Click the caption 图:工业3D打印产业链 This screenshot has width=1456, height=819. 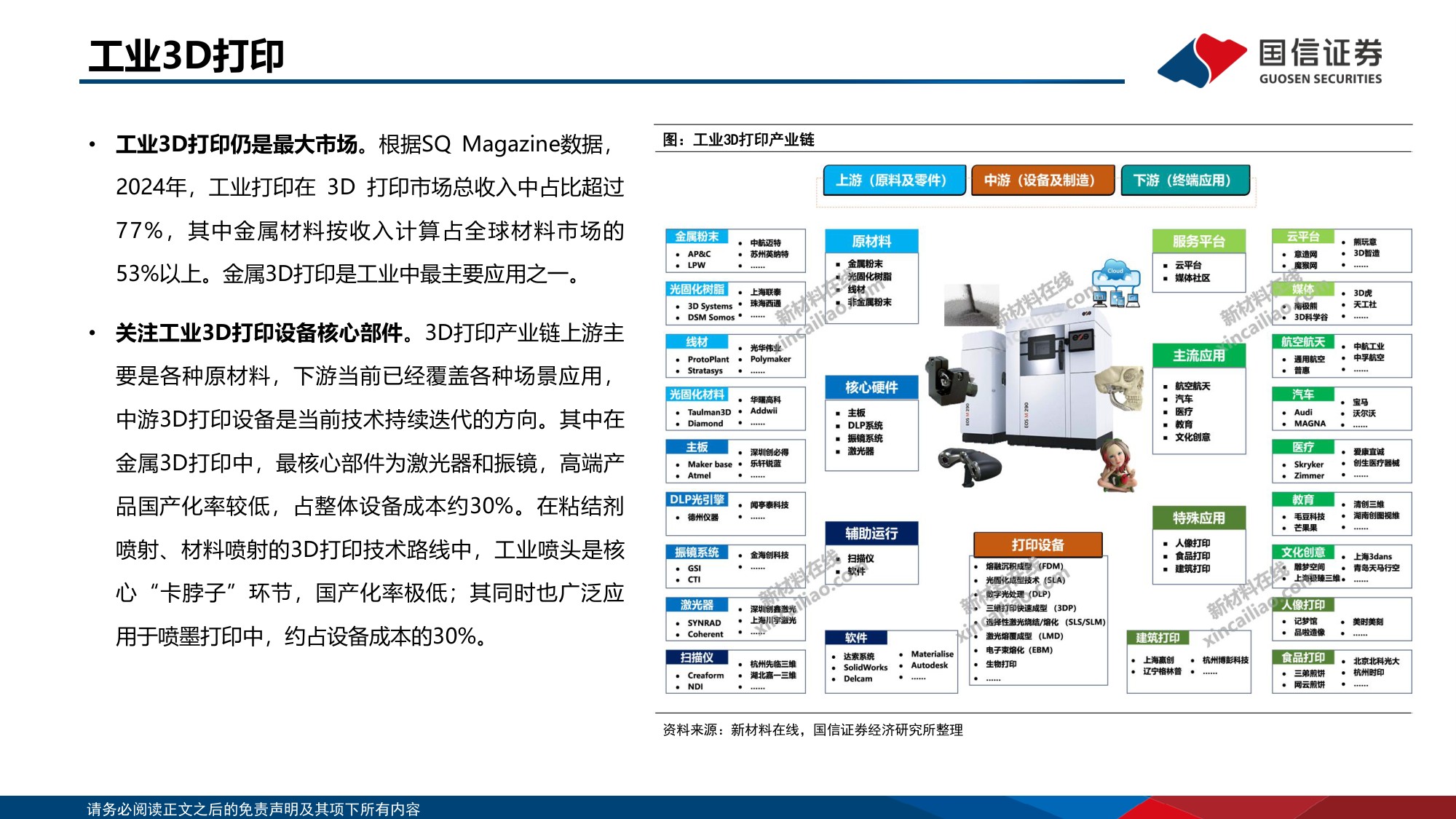(738, 139)
